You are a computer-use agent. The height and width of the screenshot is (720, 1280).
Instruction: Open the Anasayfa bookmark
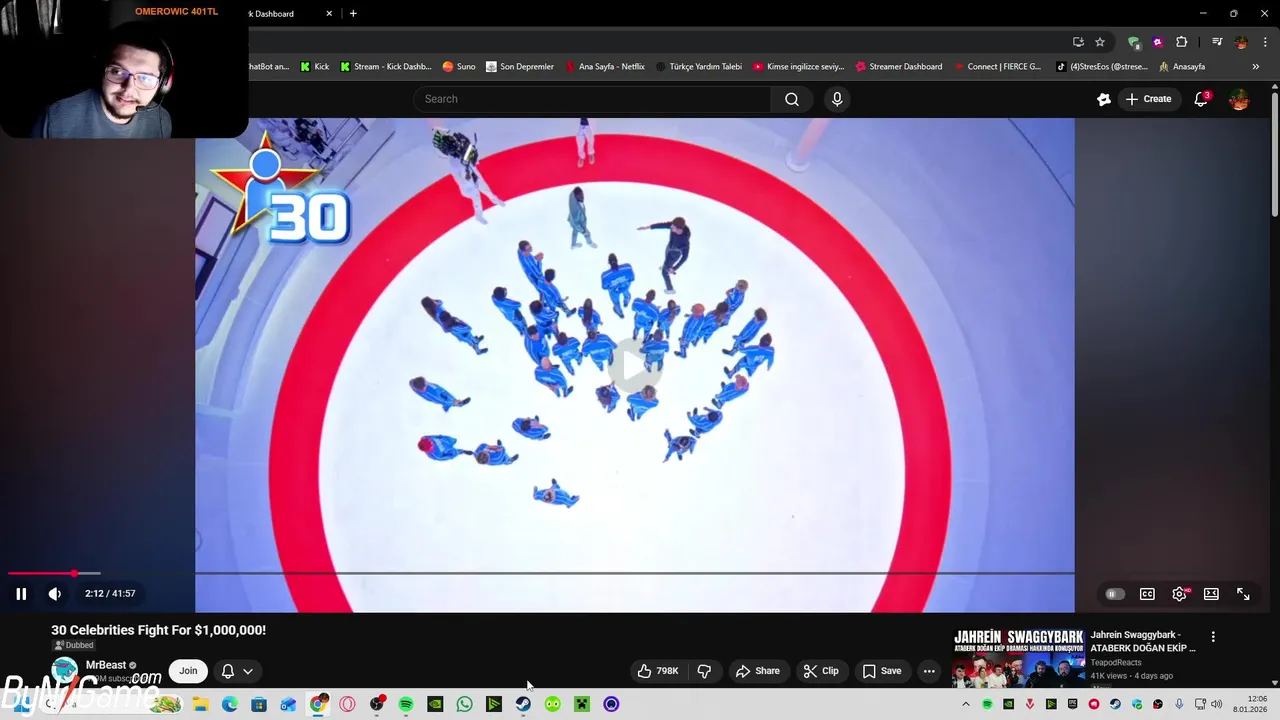click(1181, 67)
